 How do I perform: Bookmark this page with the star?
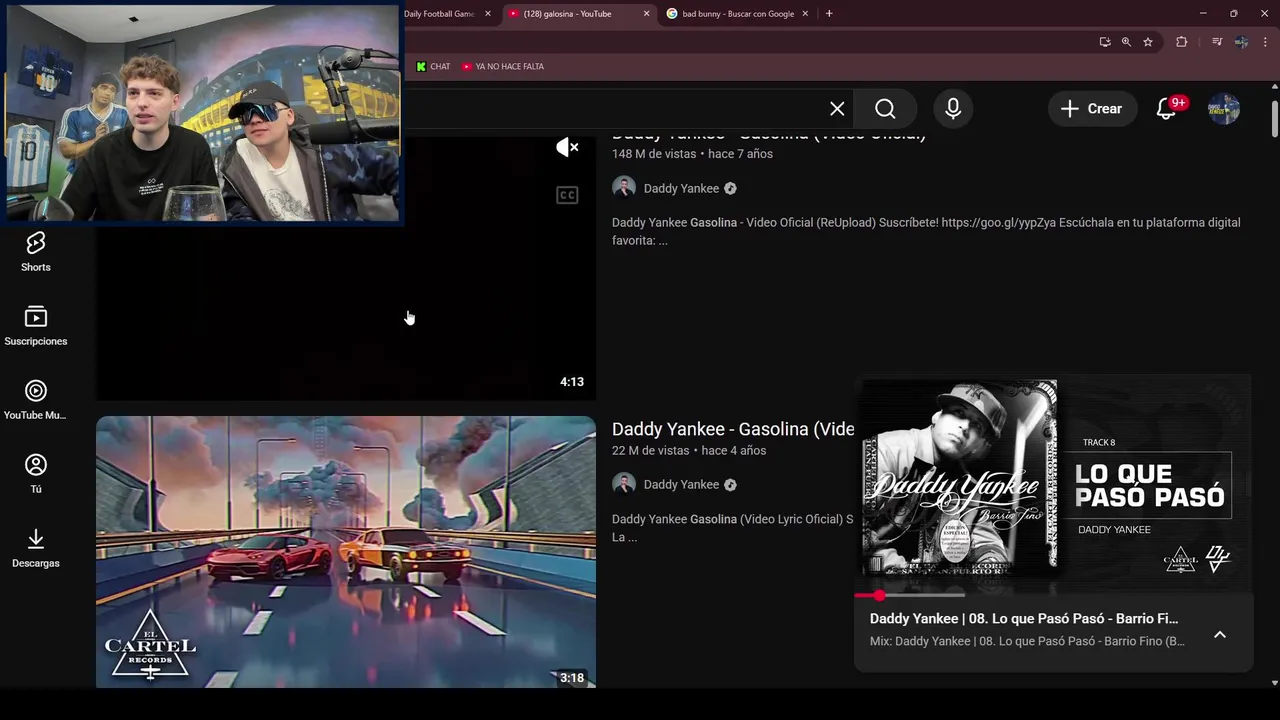pos(1148,42)
